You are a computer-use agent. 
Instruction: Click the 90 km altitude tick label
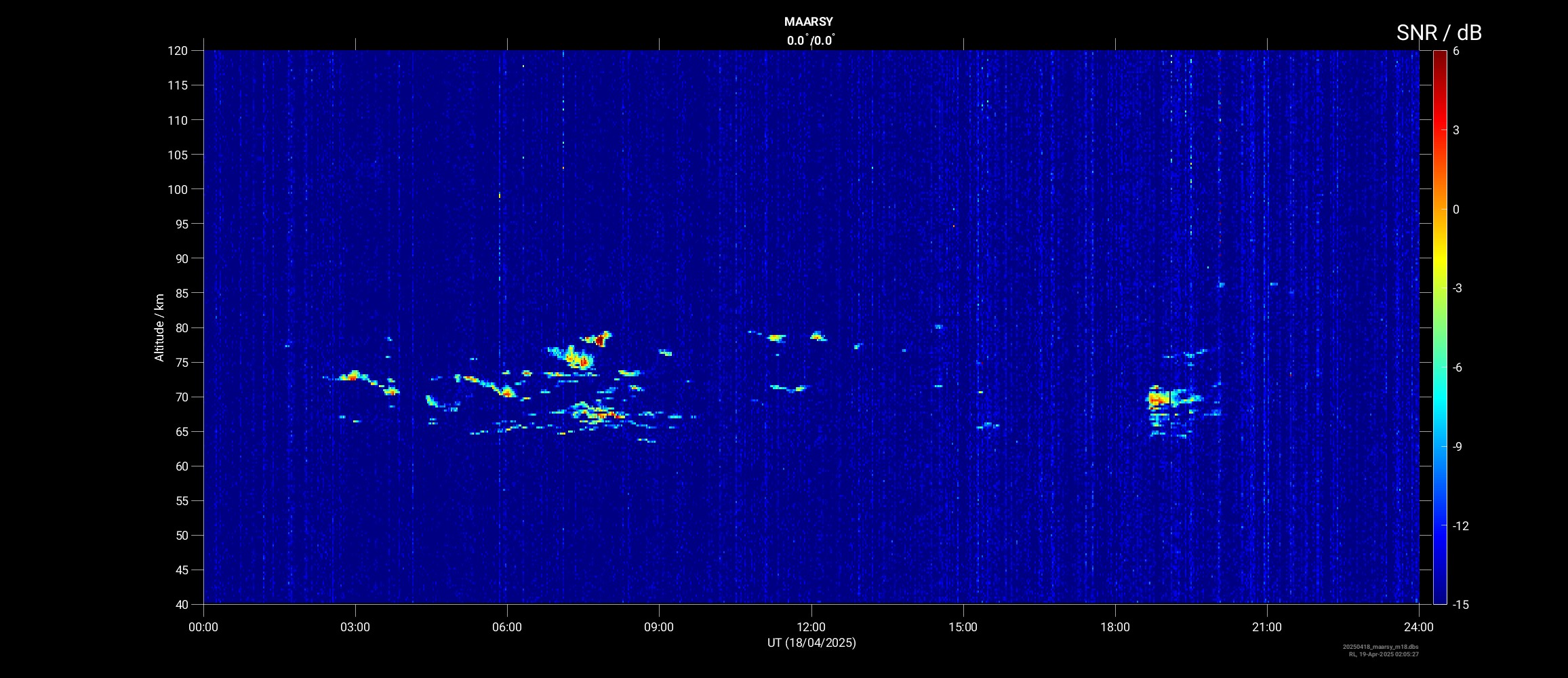[181, 258]
